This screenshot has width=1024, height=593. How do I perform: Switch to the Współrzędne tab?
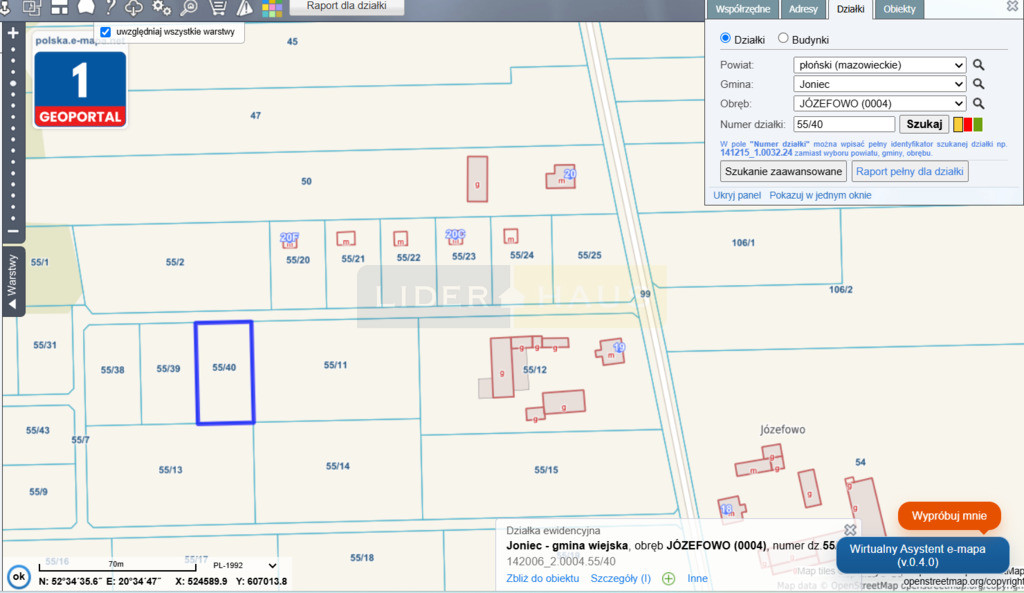click(x=743, y=9)
